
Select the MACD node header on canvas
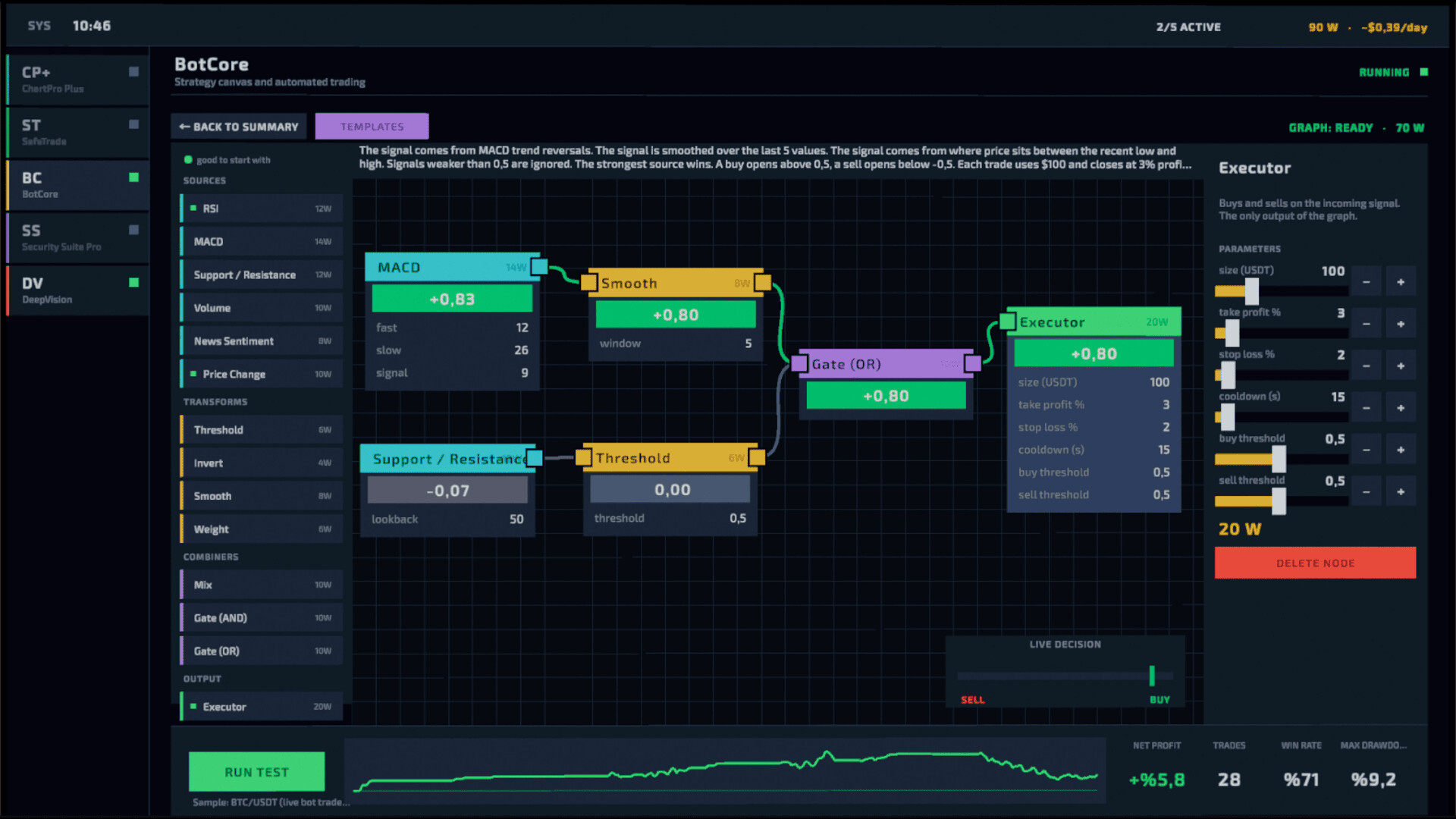(452, 267)
